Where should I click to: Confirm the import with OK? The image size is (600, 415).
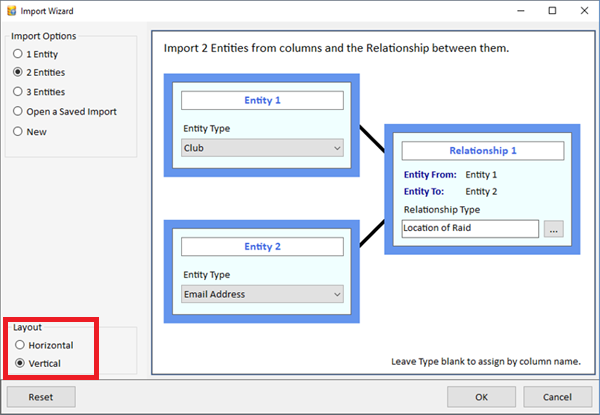[x=481, y=397]
